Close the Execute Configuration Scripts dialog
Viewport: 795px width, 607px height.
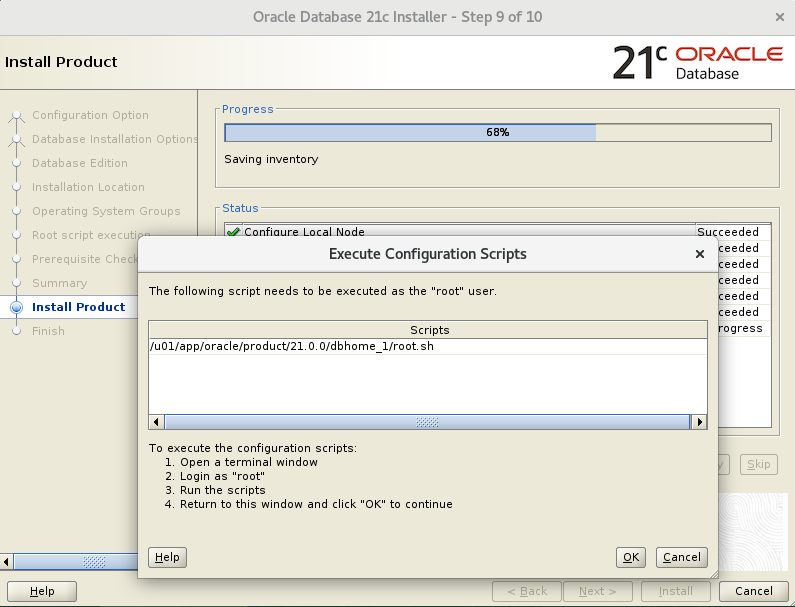click(700, 254)
